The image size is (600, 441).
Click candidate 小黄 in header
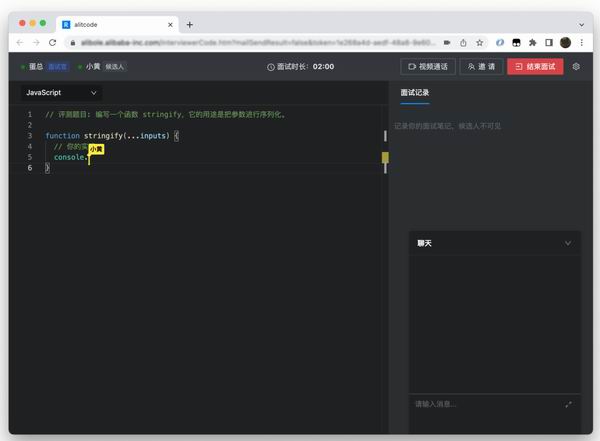coord(93,67)
